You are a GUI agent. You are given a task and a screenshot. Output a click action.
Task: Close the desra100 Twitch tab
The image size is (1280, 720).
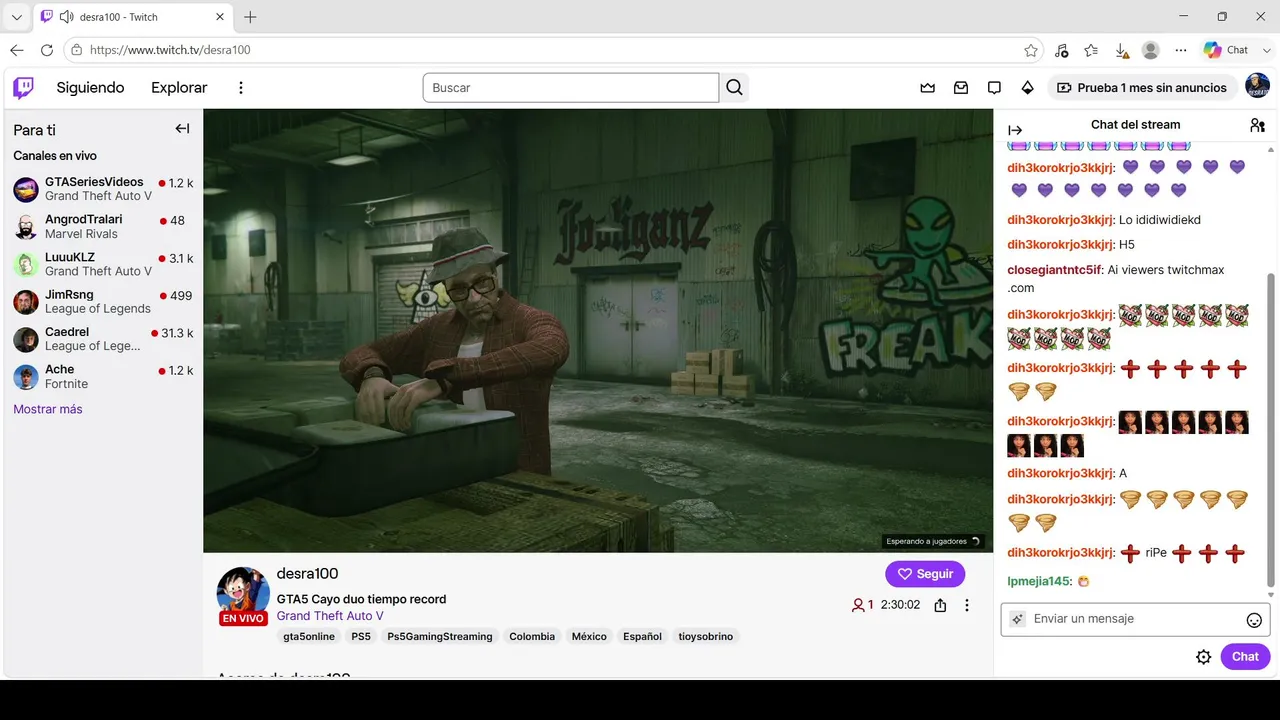tap(220, 17)
